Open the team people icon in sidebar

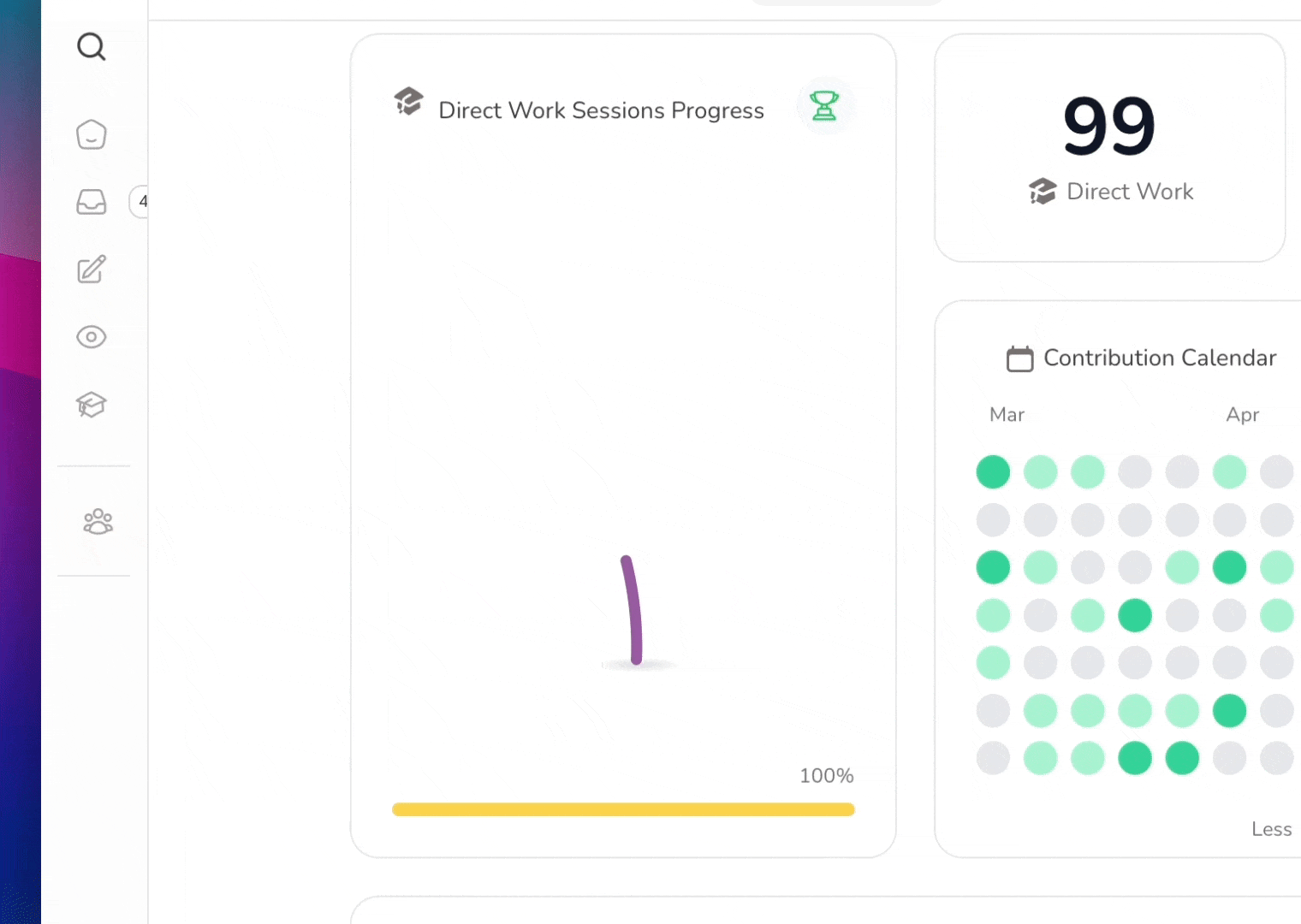point(98,521)
